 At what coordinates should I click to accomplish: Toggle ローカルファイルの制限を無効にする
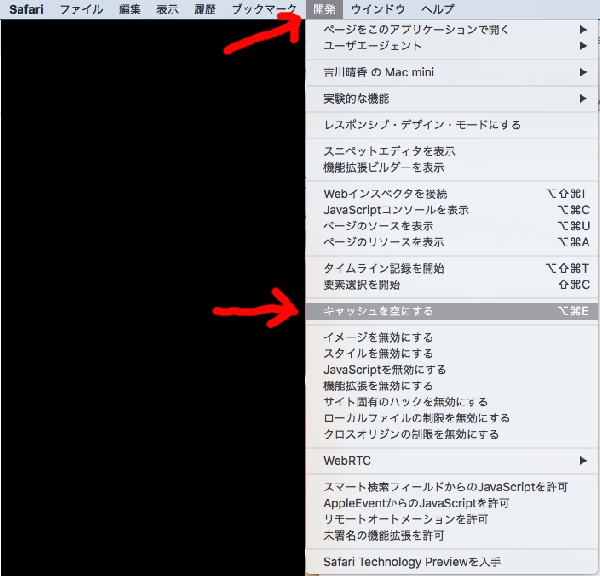pos(452,418)
